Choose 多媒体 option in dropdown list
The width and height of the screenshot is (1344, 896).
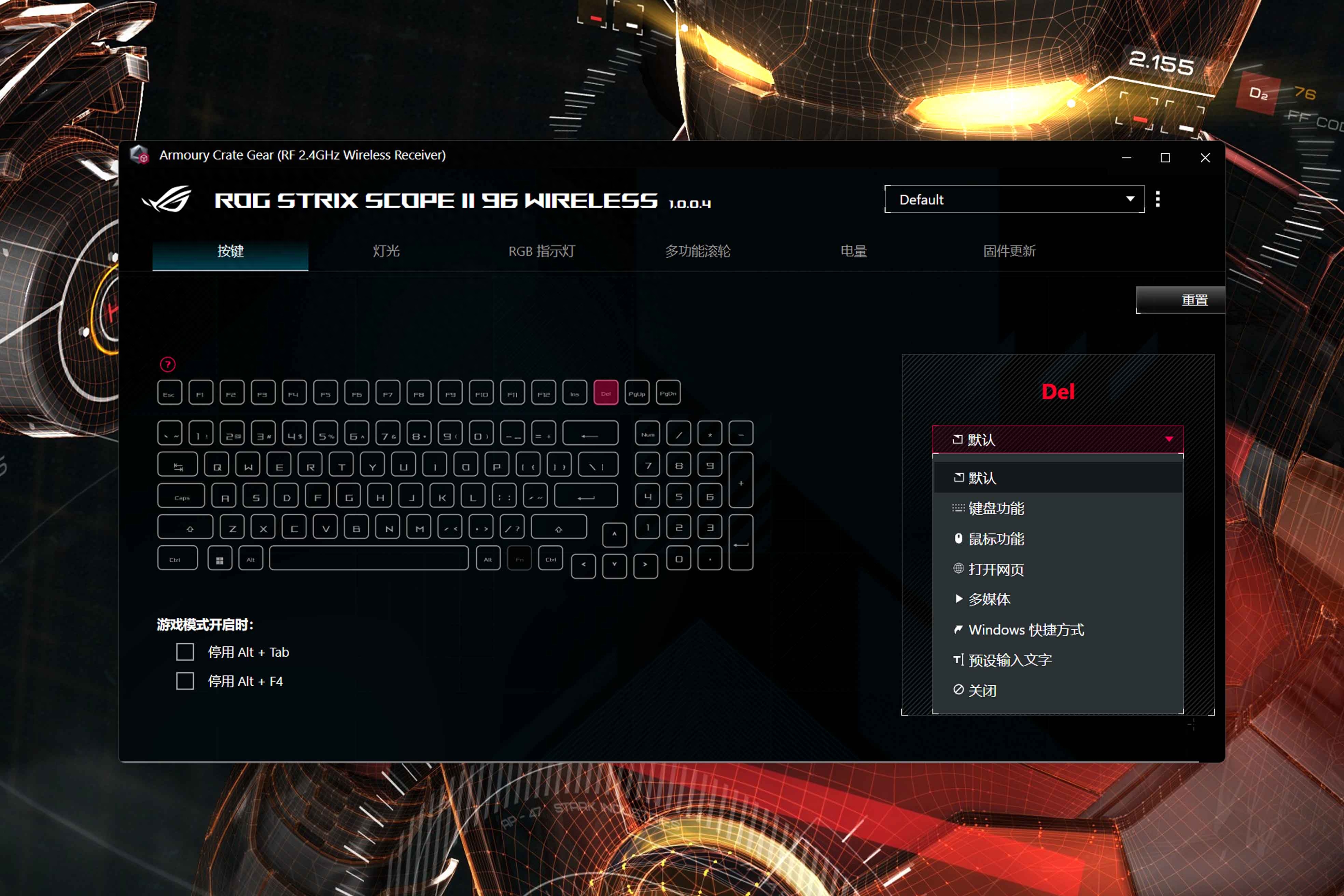[x=1058, y=599]
